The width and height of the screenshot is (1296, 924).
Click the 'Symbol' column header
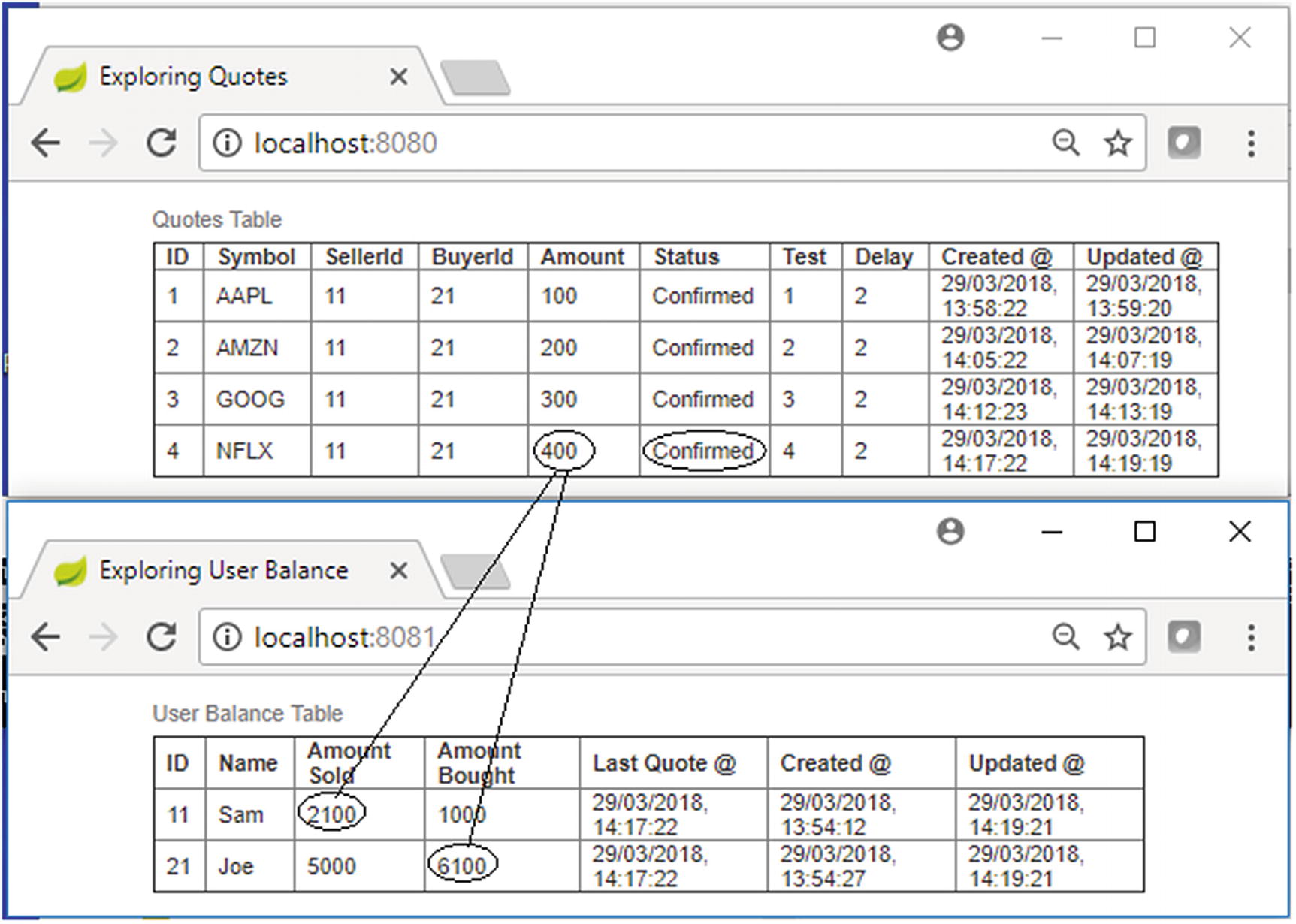click(256, 257)
